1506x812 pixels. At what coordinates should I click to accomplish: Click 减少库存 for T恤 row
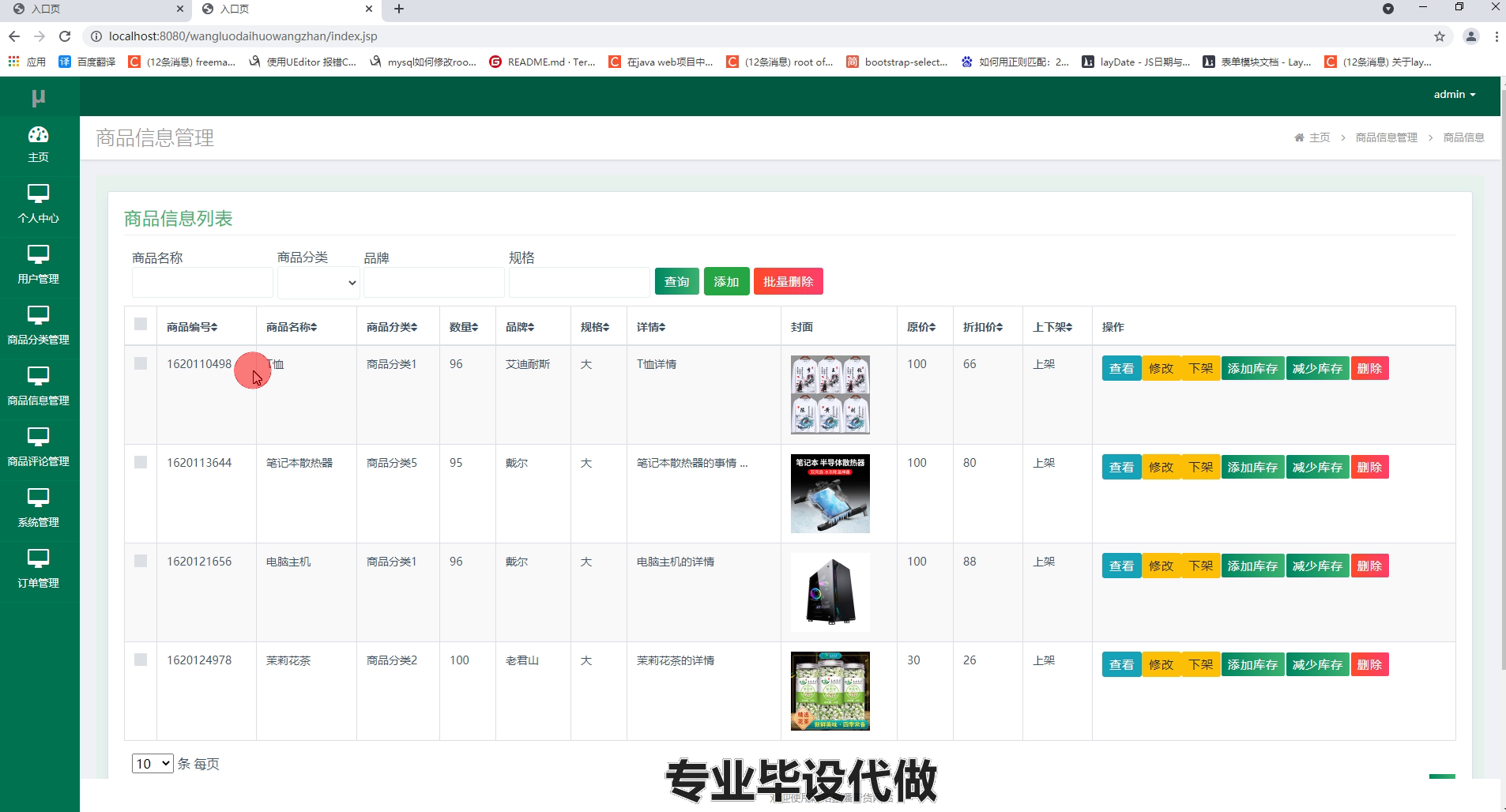coord(1317,368)
